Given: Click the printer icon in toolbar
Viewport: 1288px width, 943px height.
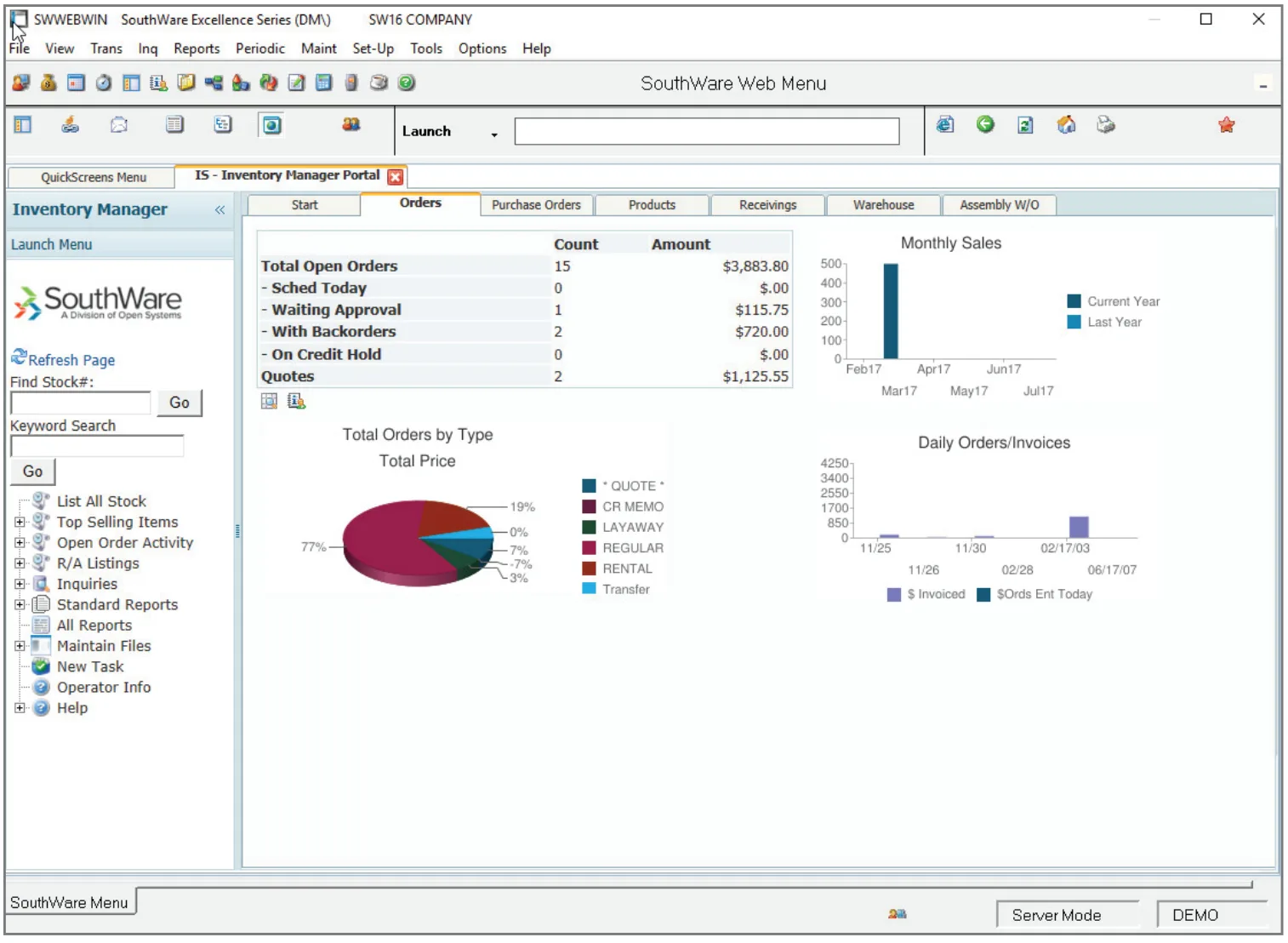Looking at the screenshot, I should 1105,125.
